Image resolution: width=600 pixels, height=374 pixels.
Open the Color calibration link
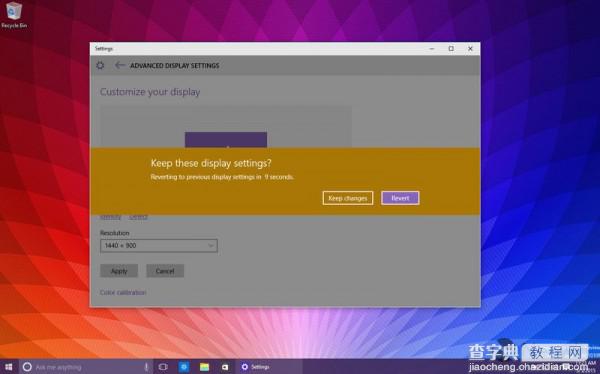tap(123, 292)
